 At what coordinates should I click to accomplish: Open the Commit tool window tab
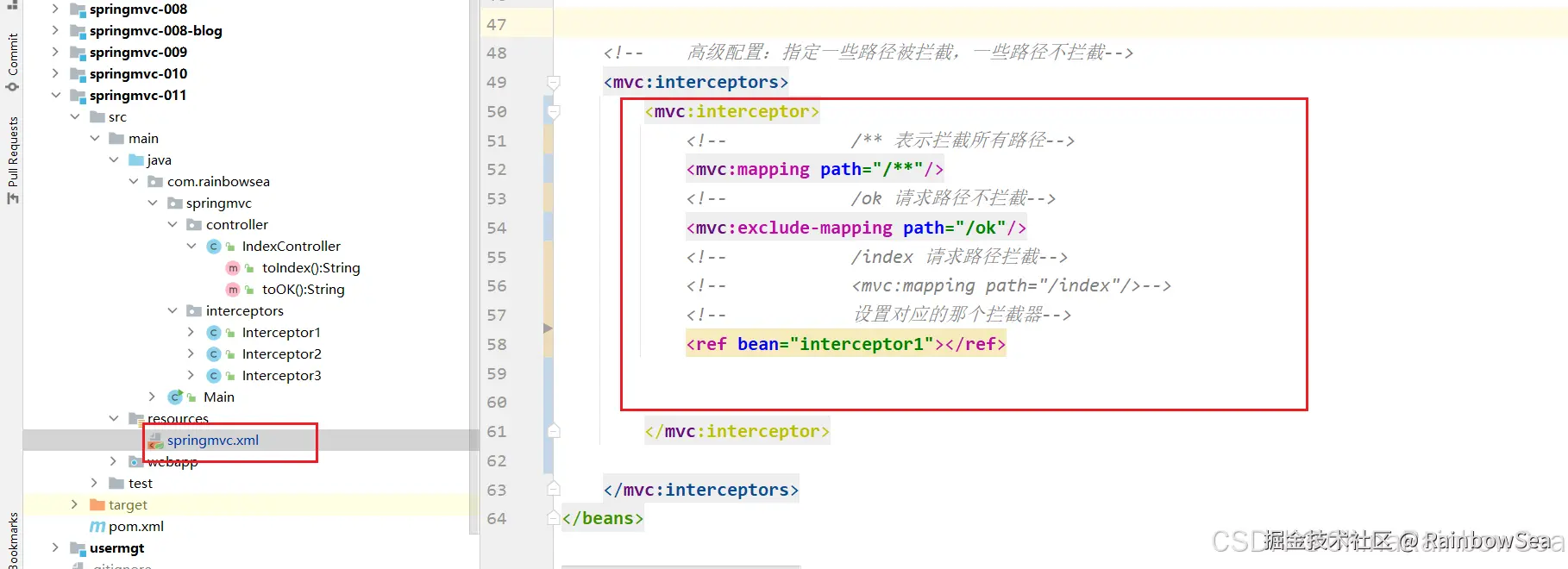click(12, 62)
